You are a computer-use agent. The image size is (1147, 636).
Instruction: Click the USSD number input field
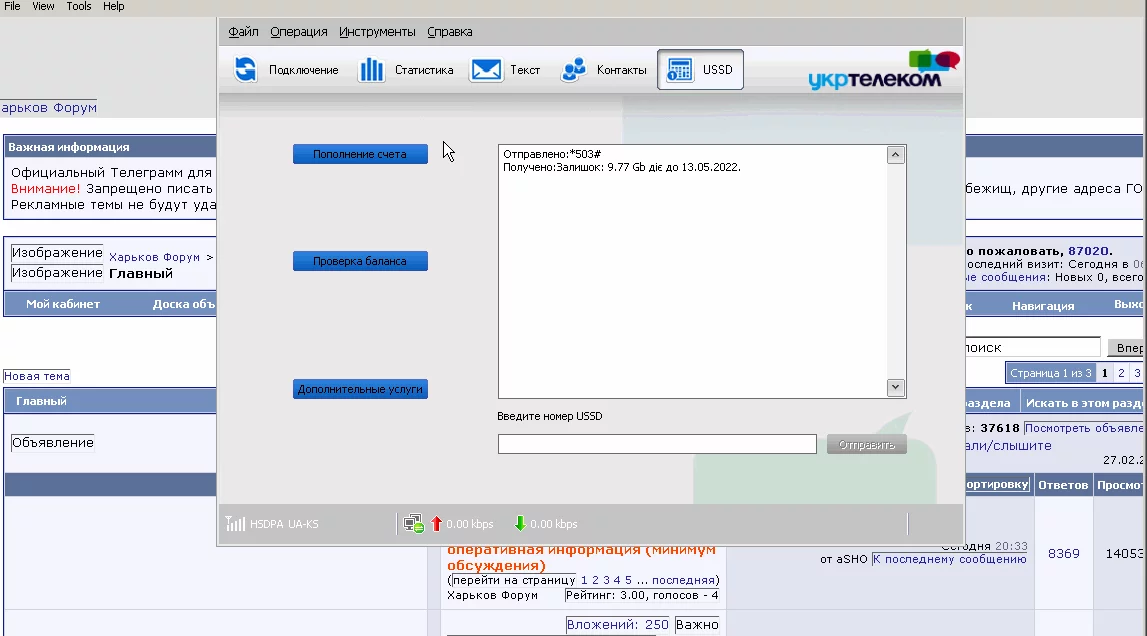point(657,444)
